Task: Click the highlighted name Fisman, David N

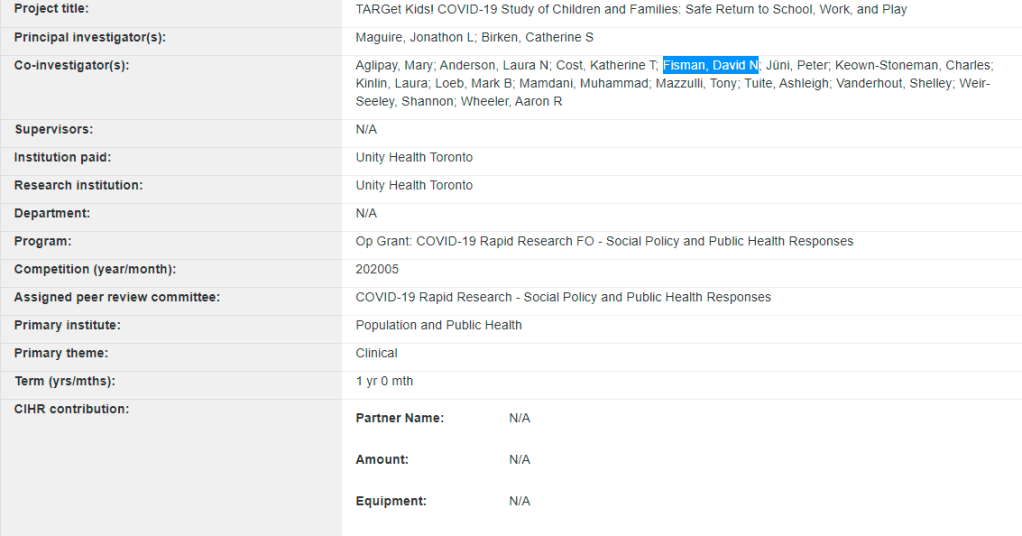Action: 710,65
